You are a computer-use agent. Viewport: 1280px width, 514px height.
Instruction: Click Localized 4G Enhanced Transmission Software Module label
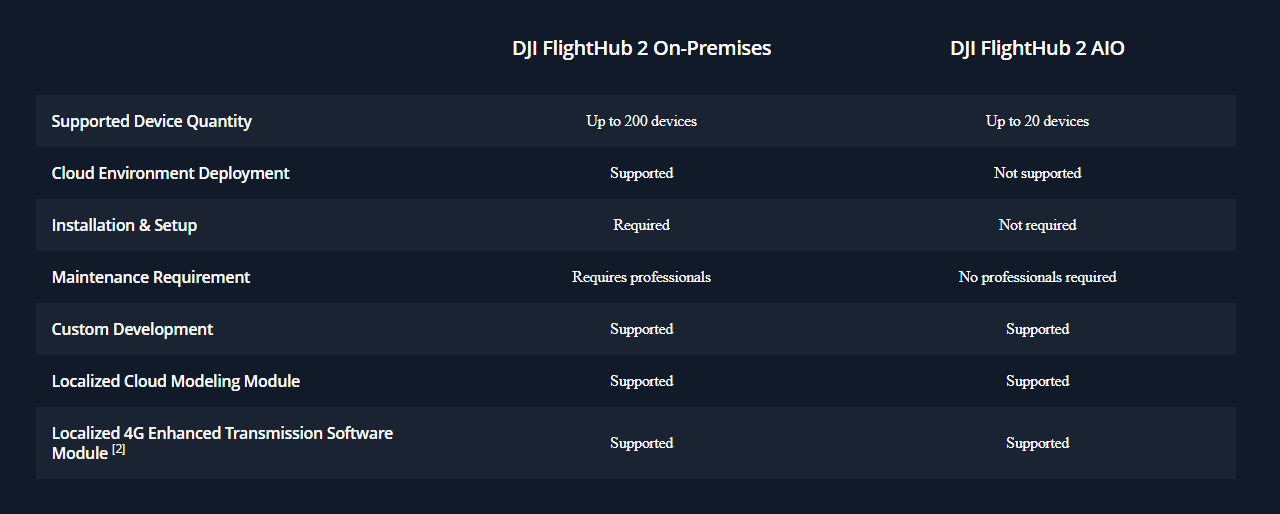[x=222, y=434]
